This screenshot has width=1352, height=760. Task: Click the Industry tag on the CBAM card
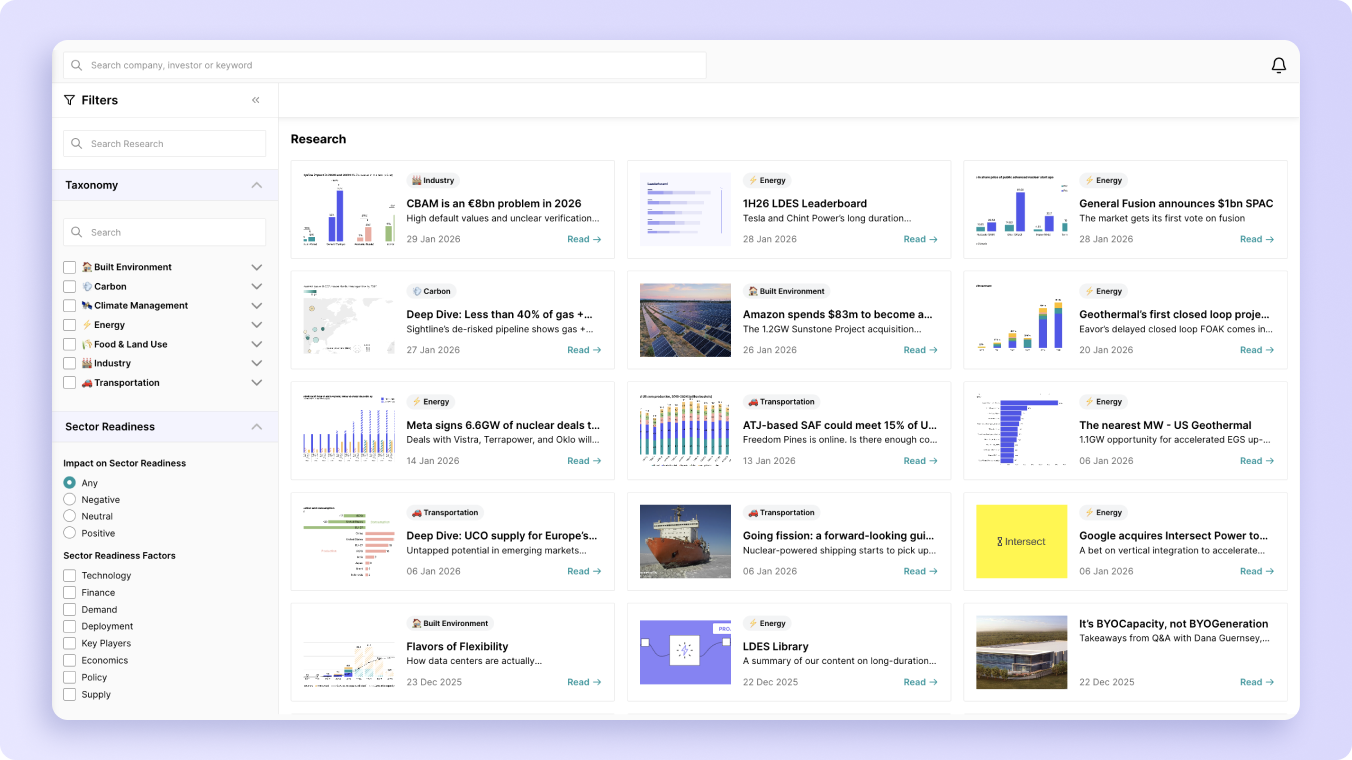coord(432,181)
